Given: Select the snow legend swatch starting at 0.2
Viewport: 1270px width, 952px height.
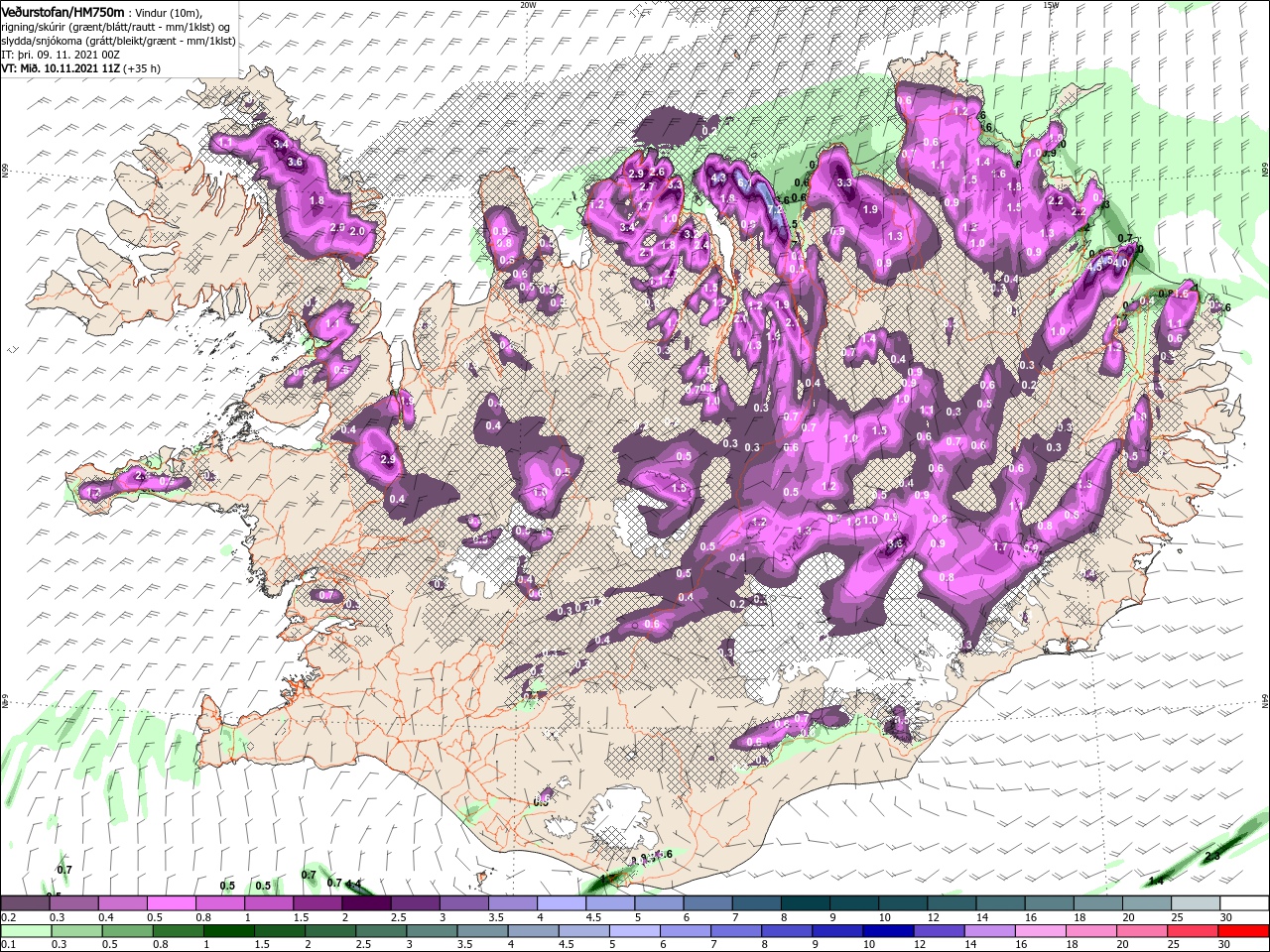Looking at the screenshot, I should coord(25,903).
